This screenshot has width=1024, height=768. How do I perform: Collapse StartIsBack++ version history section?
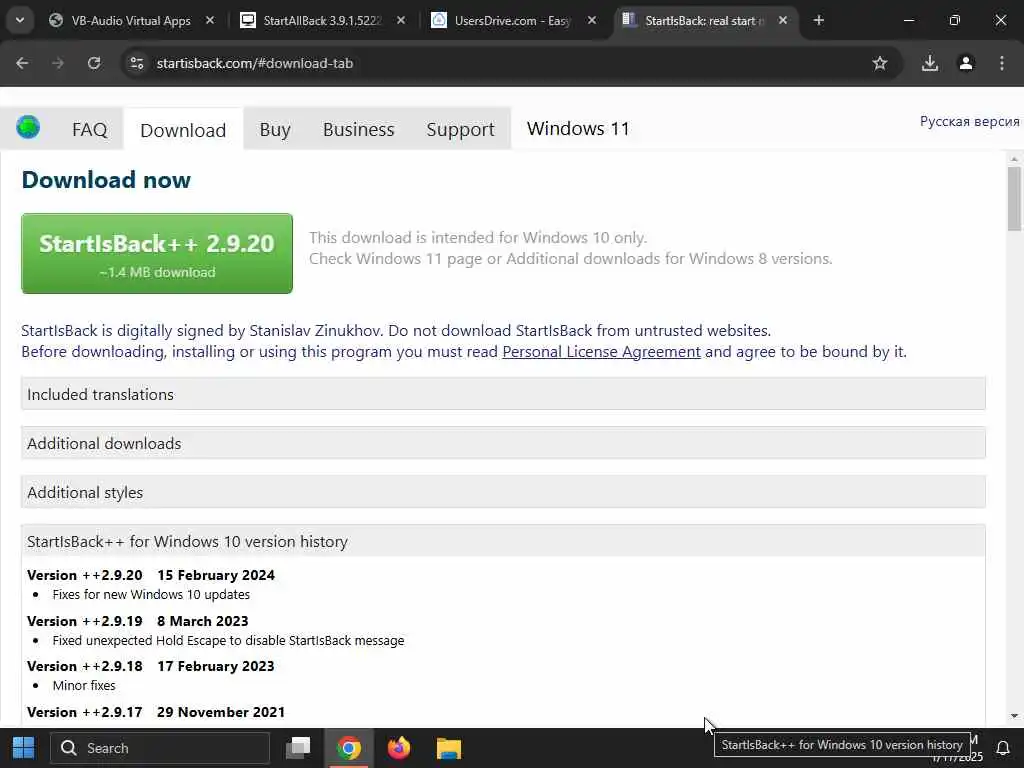pos(503,541)
